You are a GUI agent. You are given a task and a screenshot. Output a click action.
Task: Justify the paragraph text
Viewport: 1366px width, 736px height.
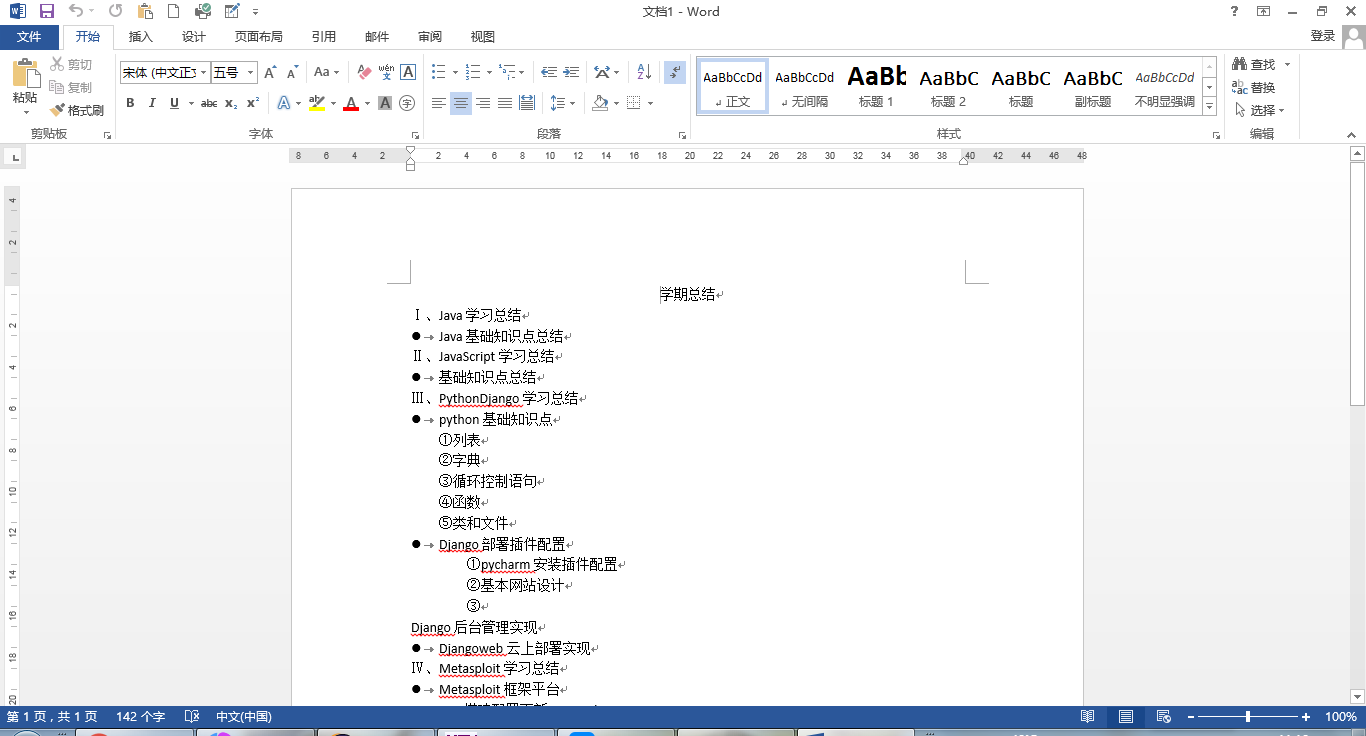coord(505,103)
